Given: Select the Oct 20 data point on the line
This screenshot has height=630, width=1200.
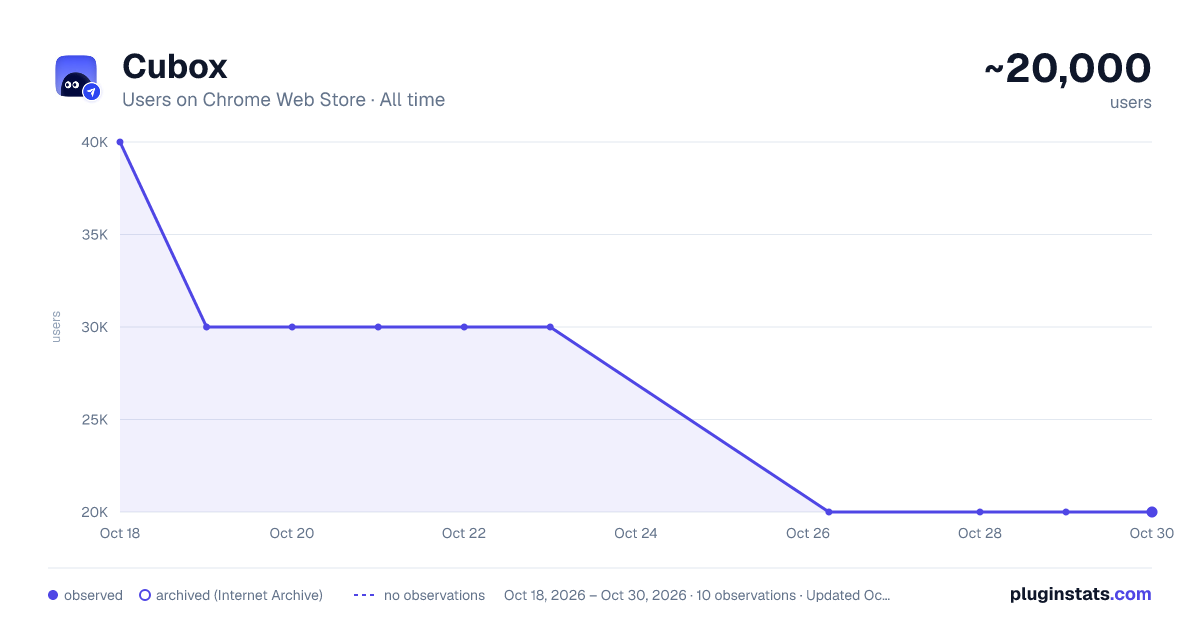Looking at the screenshot, I should [x=292, y=327].
